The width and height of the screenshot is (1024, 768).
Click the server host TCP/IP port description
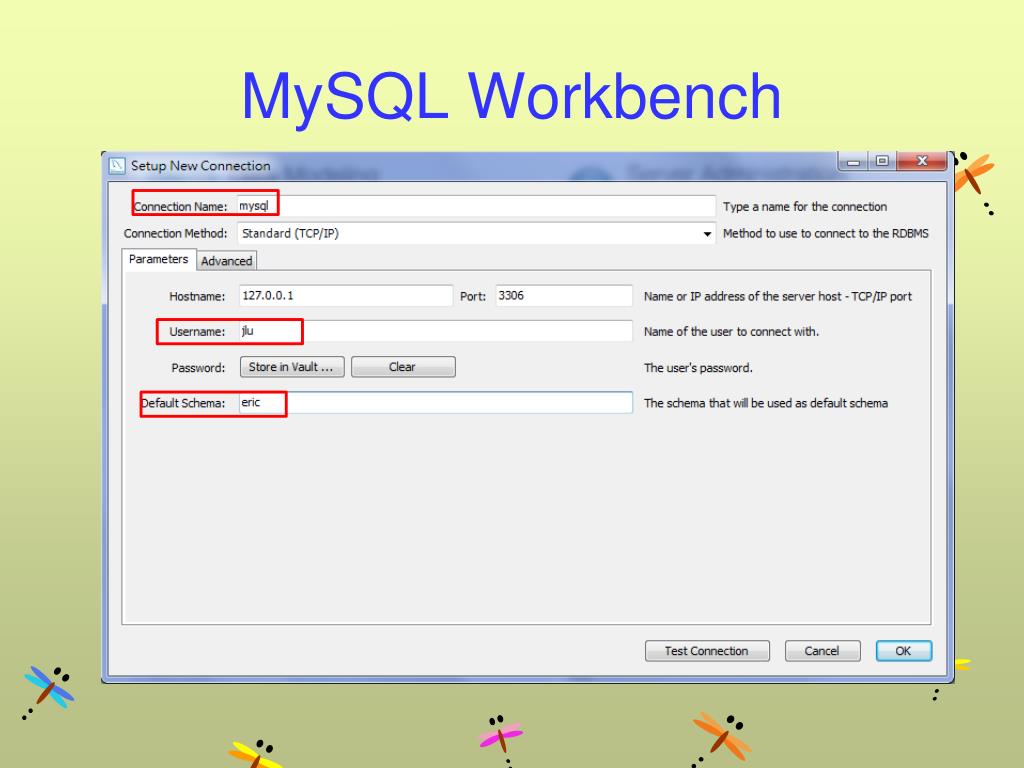click(x=777, y=296)
